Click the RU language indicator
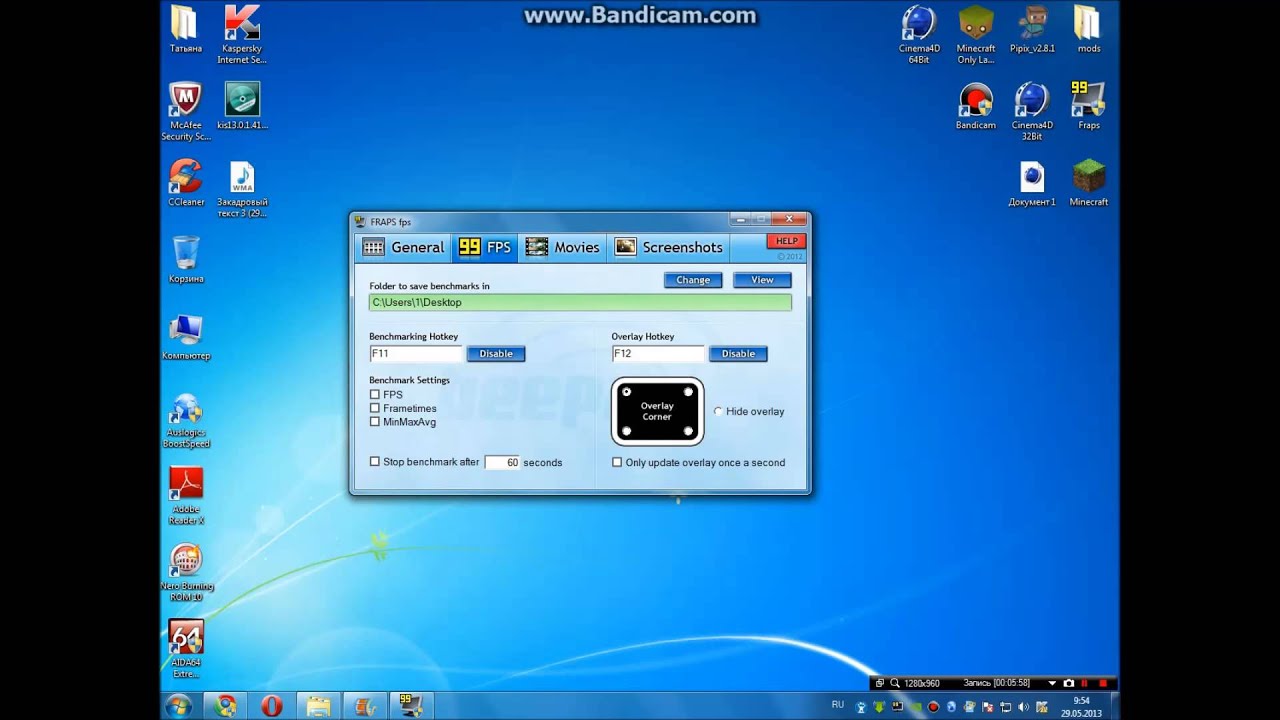The height and width of the screenshot is (720, 1280). pos(838,705)
